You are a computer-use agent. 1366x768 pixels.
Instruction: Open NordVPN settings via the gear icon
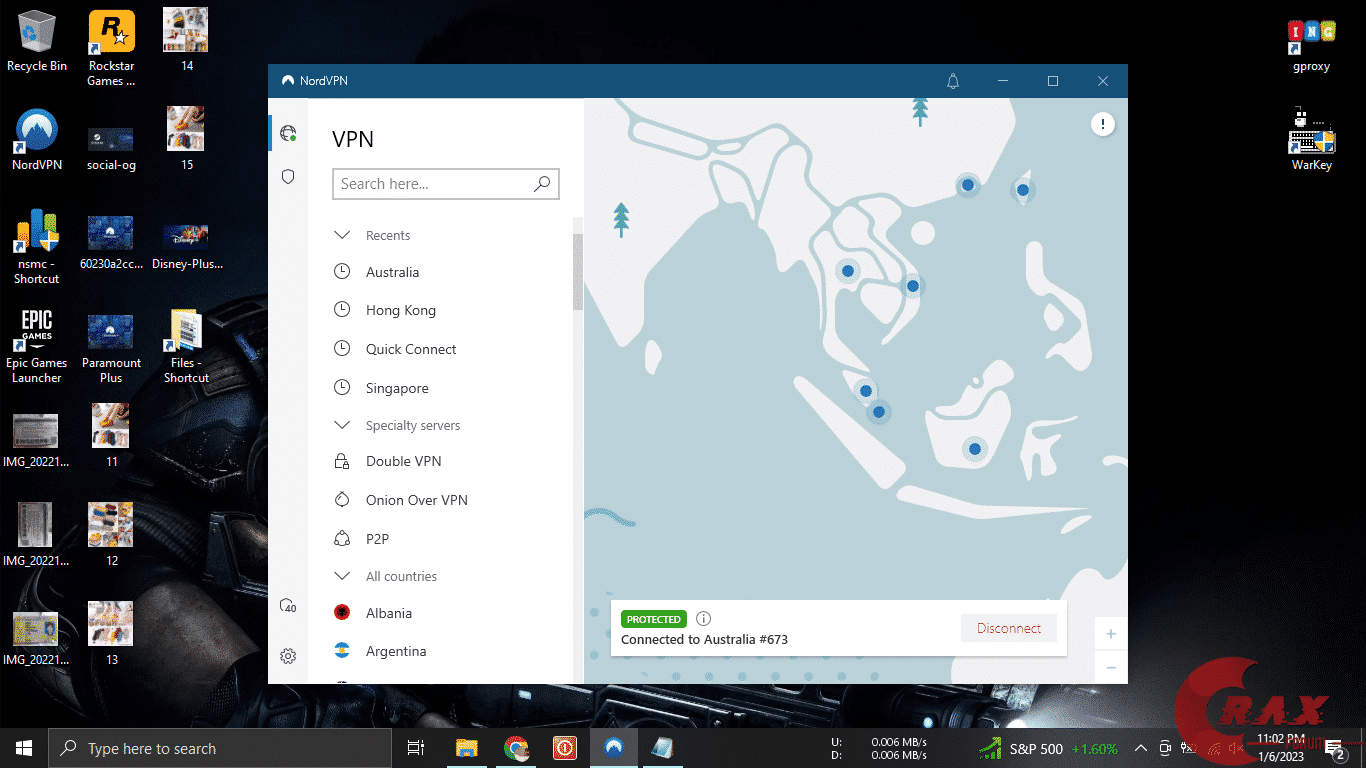[x=288, y=656]
